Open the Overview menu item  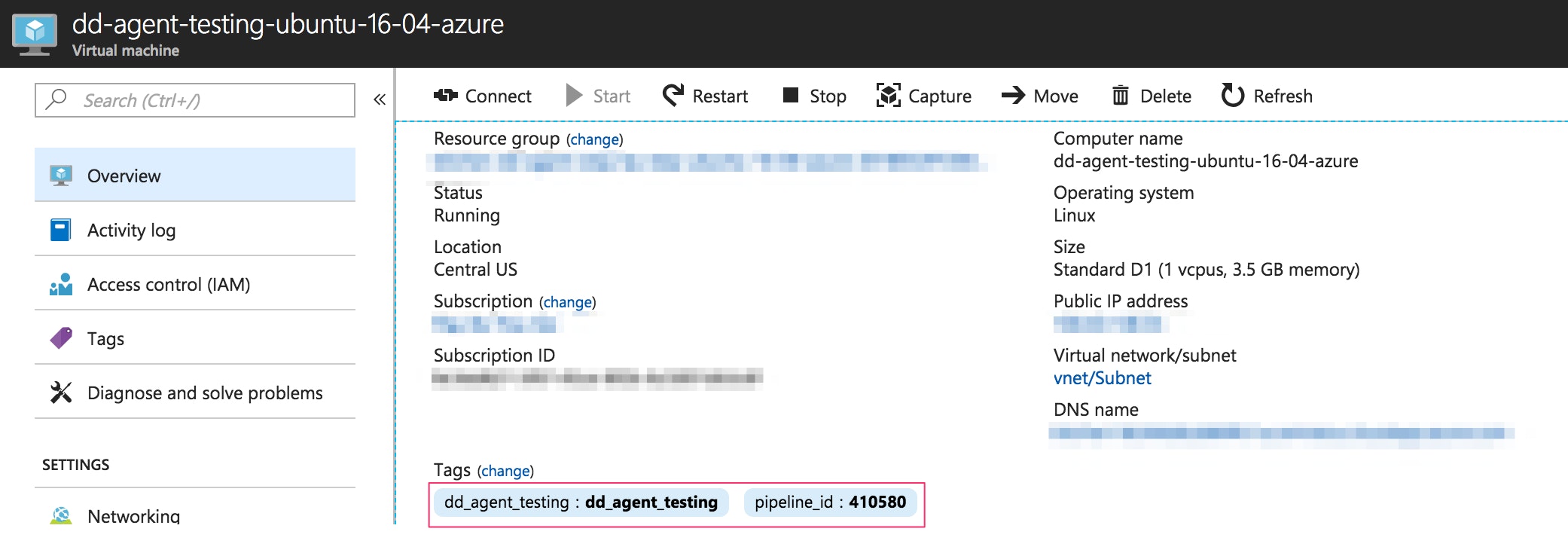pyautogui.click(x=124, y=176)
